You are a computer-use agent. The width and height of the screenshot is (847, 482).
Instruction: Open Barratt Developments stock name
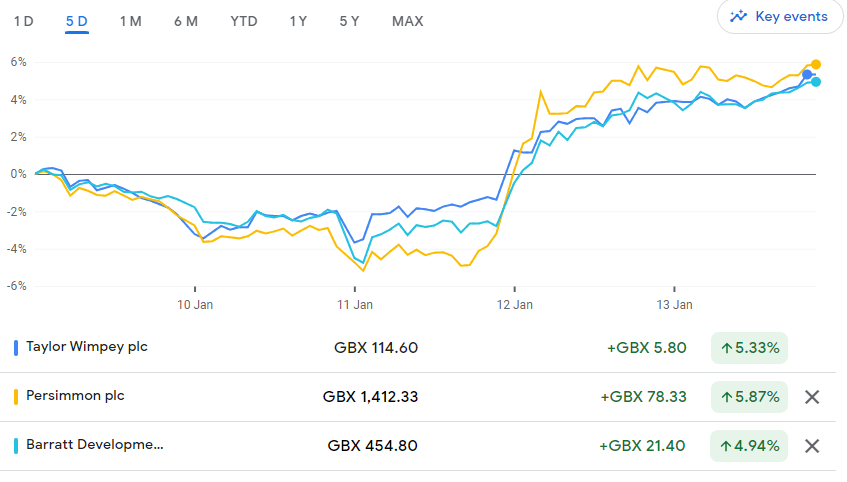[x=94, y=445]
